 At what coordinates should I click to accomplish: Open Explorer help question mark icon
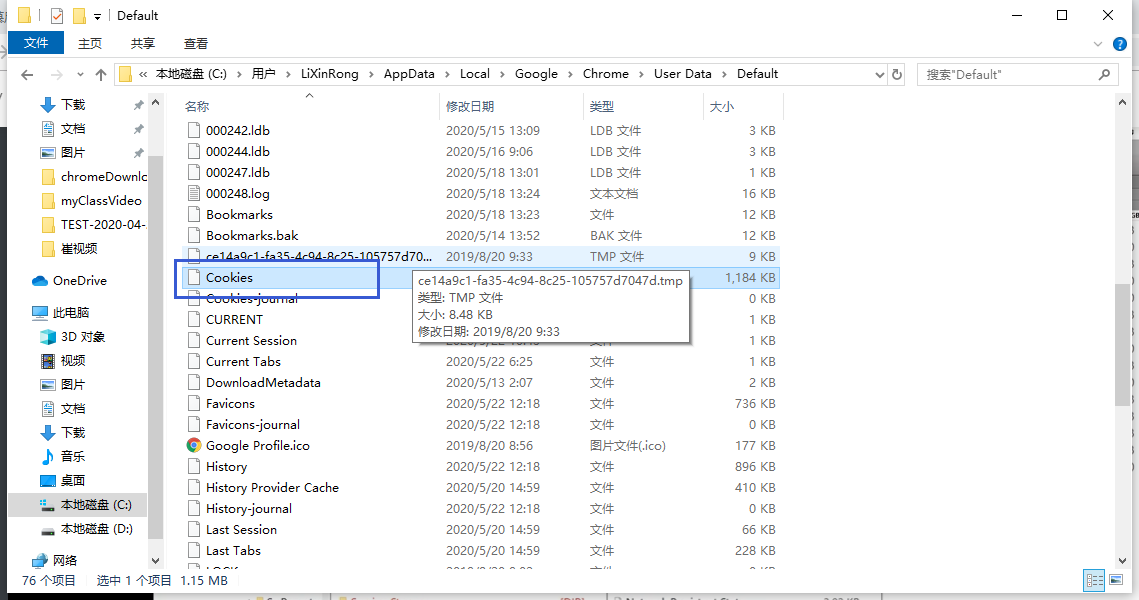click(1120, 44)
